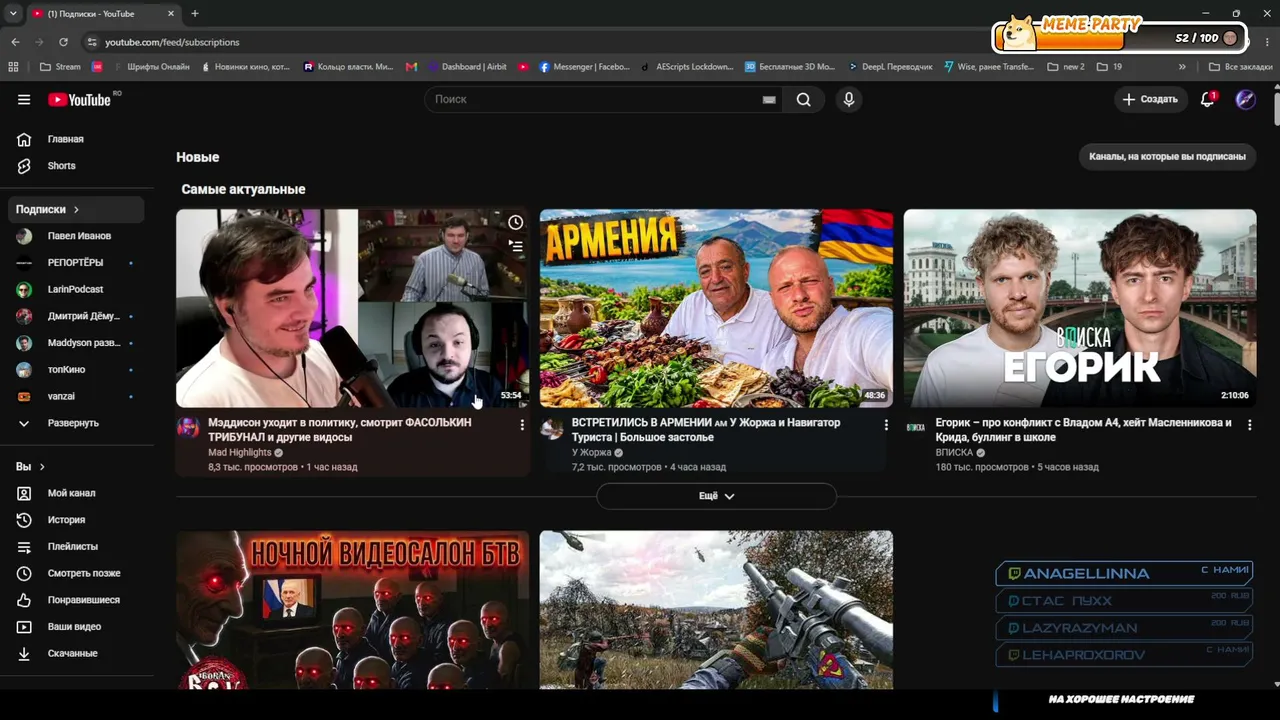The height and width of the screenshot is (720, 1280).
Task: Open the Chrome three-dot menu
Action: point(1267,42)
